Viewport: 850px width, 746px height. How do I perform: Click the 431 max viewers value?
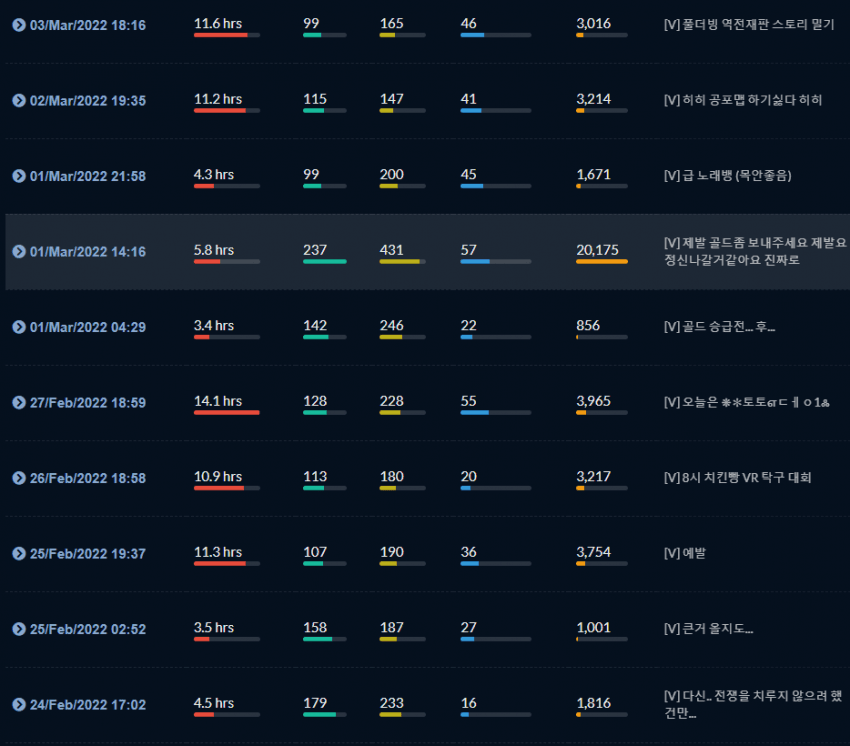[391, 250]
